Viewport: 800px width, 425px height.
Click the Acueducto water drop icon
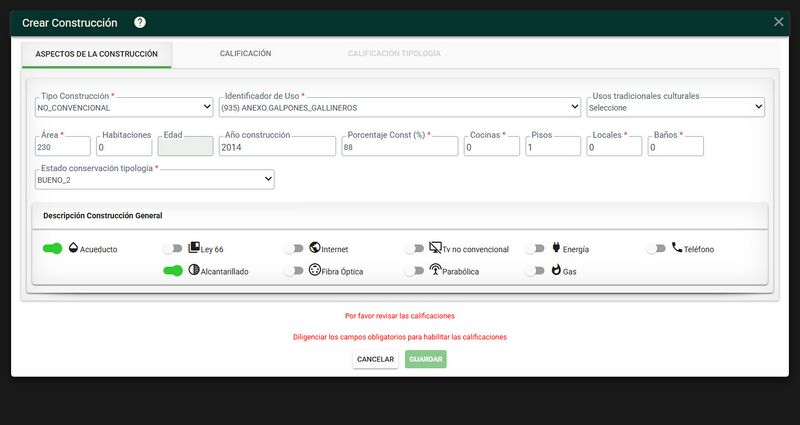pos(73,248)
